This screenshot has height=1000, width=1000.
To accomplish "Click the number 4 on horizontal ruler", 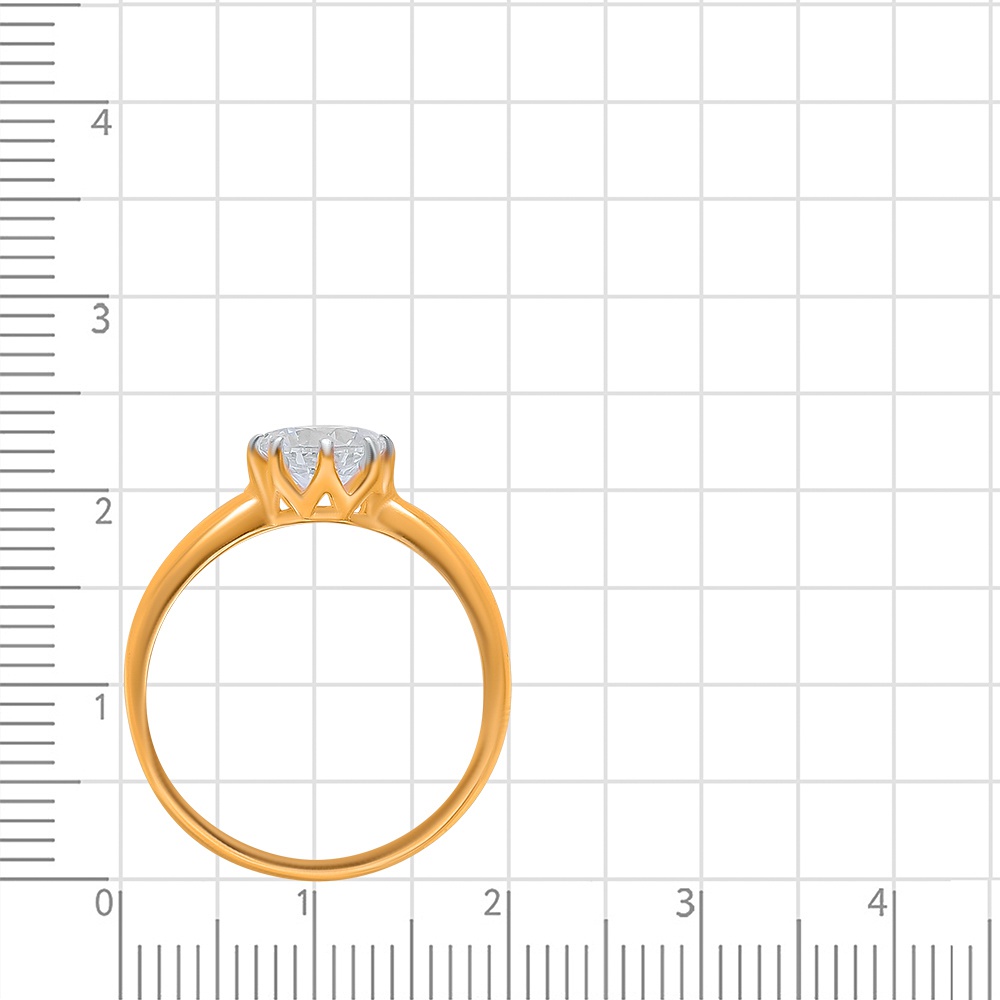I will [x=878, y=903].
